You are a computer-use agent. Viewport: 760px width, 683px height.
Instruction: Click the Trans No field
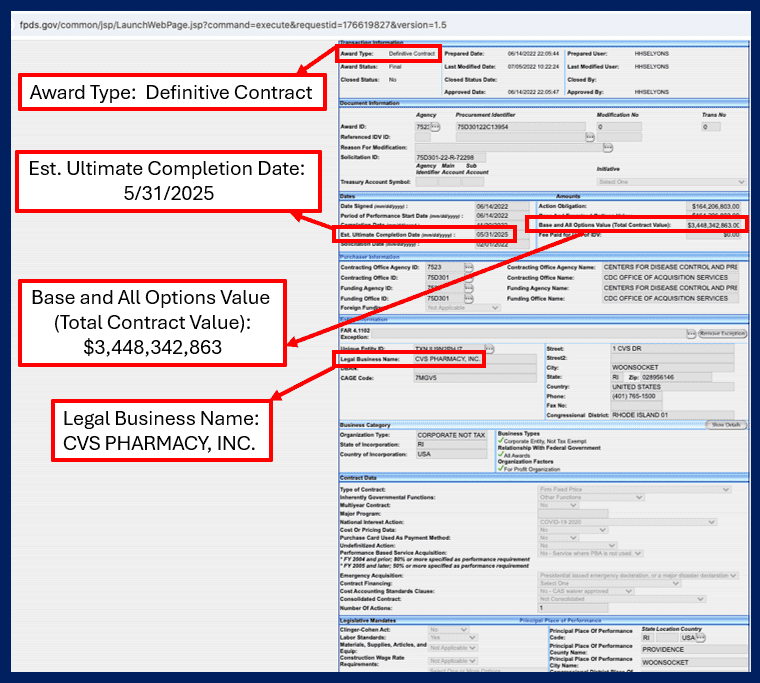pos(711,127)
